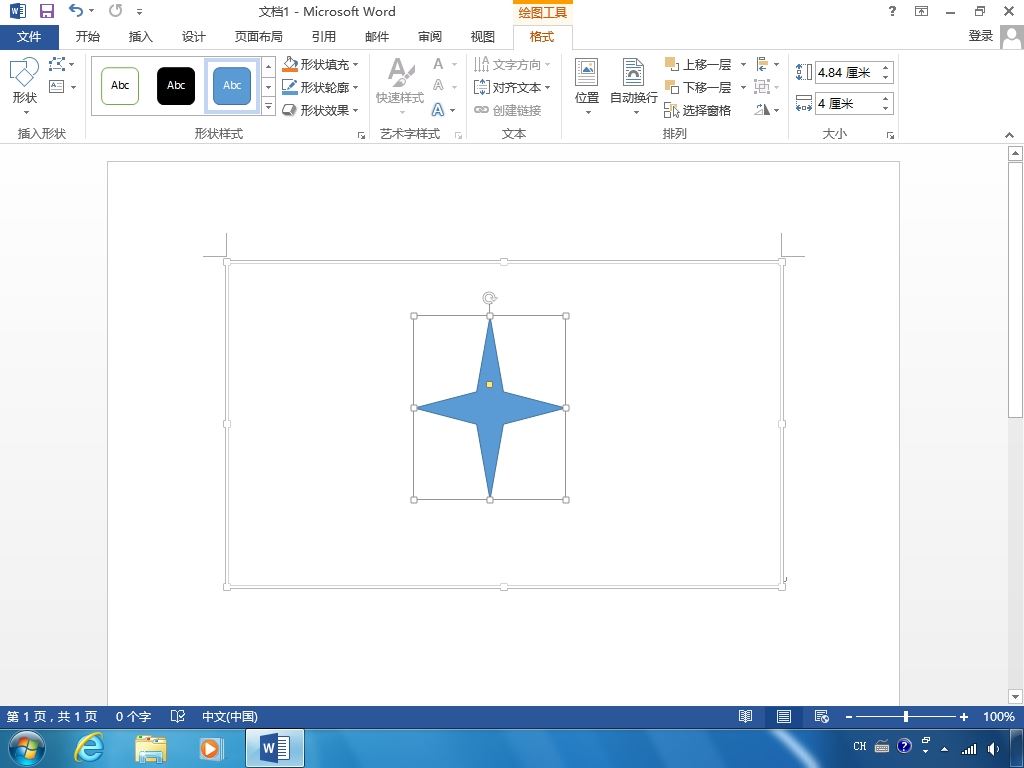
Task: Switch to the Page Layout (页面布局) tab
Action: (x=259, y=37)
